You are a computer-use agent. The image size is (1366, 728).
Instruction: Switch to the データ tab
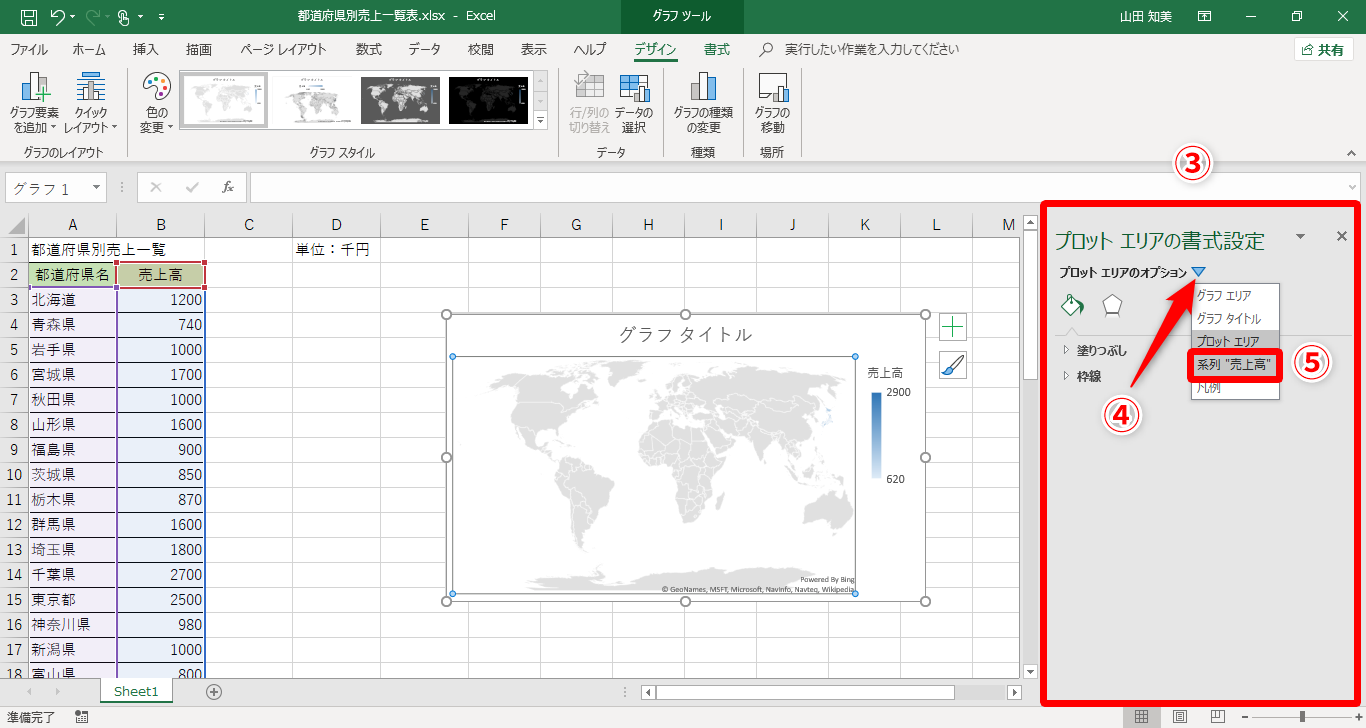424,49
